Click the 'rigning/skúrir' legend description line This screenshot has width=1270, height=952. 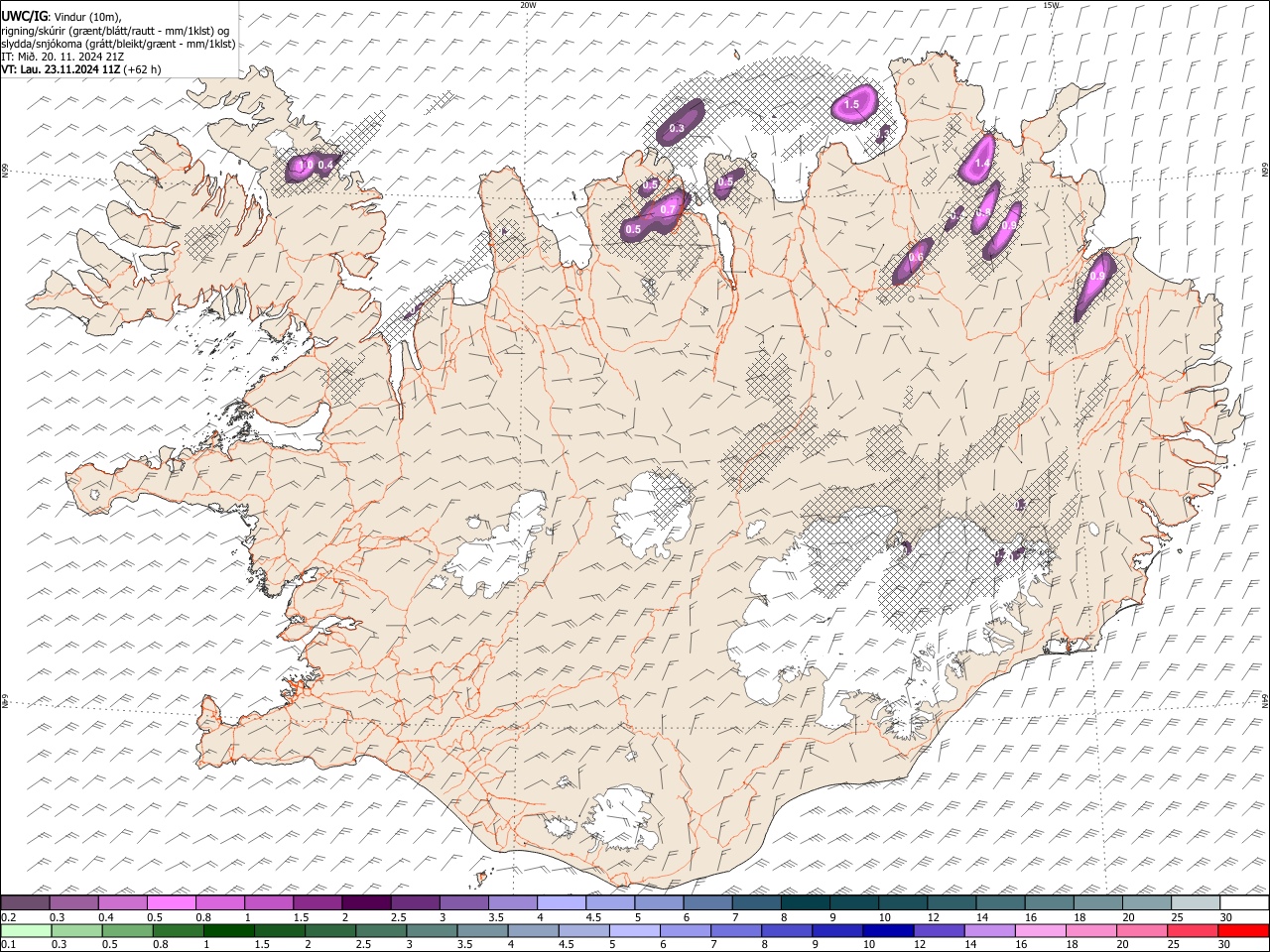(x=115, y=31)
